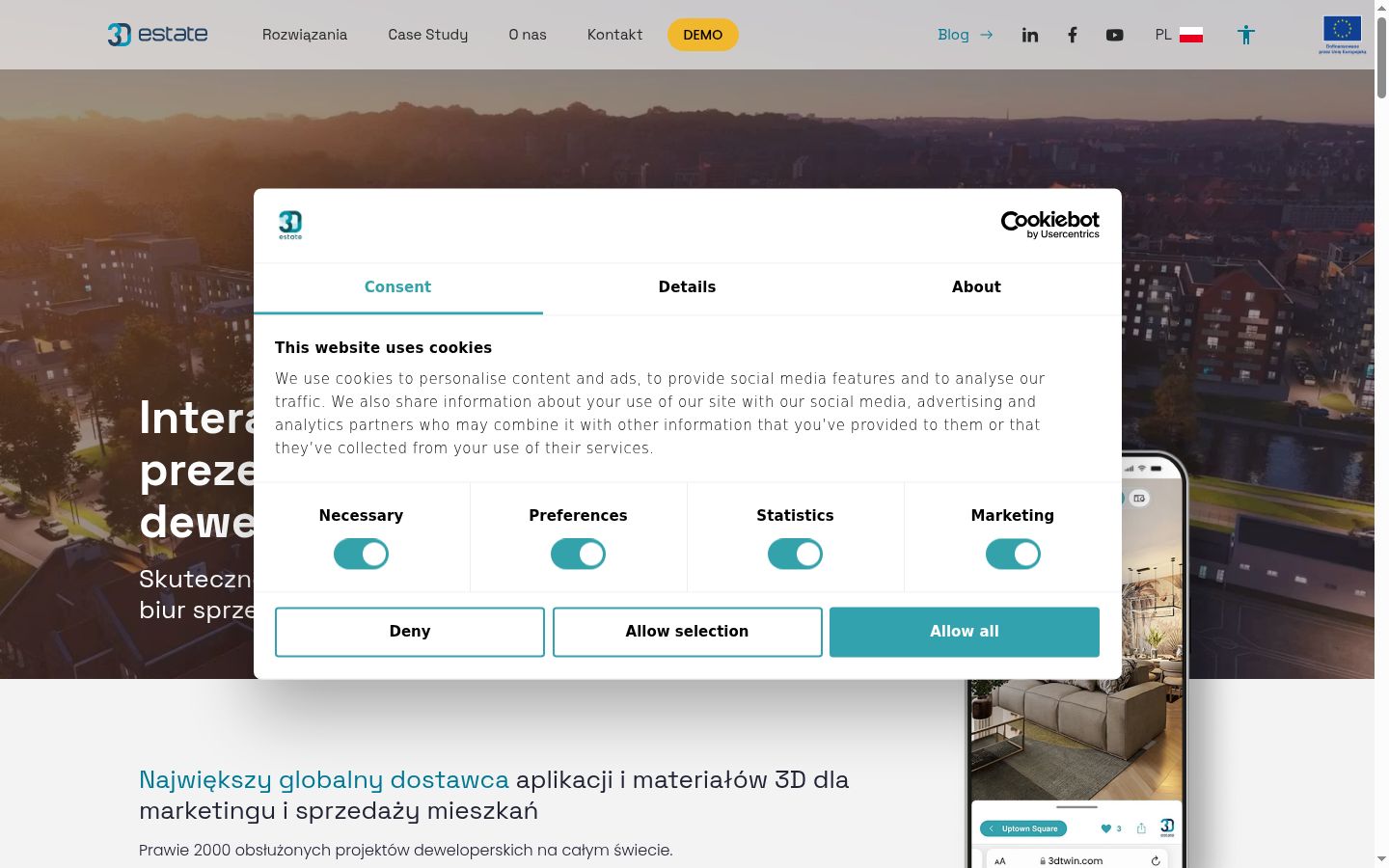Deny all cookies
This screenshot has width=1389, height=868.
point(410,632)
